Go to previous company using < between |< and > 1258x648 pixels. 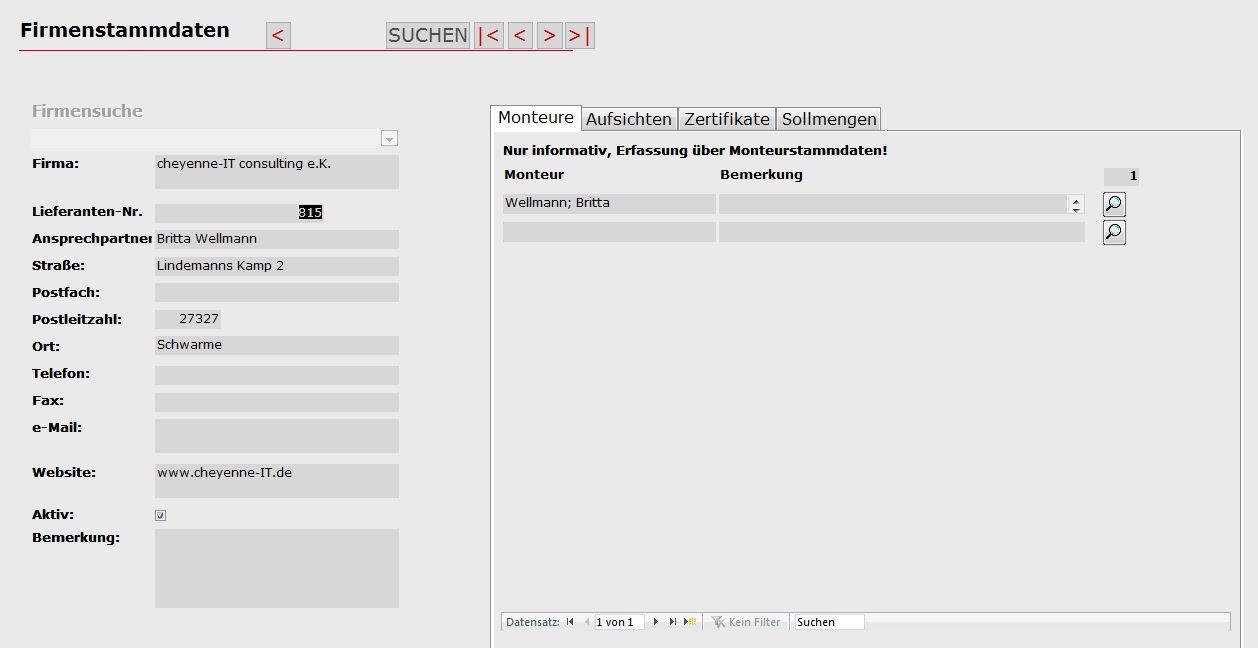pyautogui.click(x=519, y=36)
